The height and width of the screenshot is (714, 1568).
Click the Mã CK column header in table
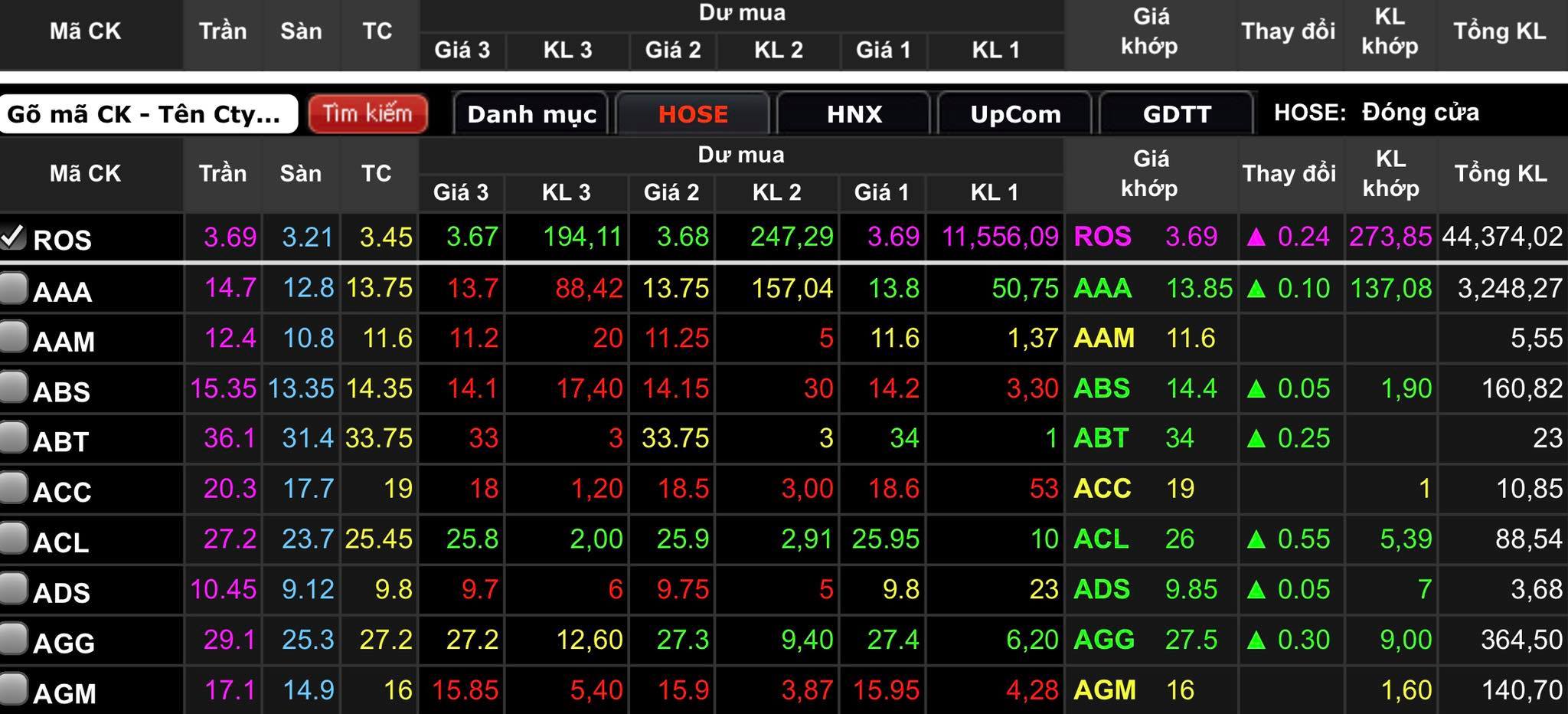(85, 173)
